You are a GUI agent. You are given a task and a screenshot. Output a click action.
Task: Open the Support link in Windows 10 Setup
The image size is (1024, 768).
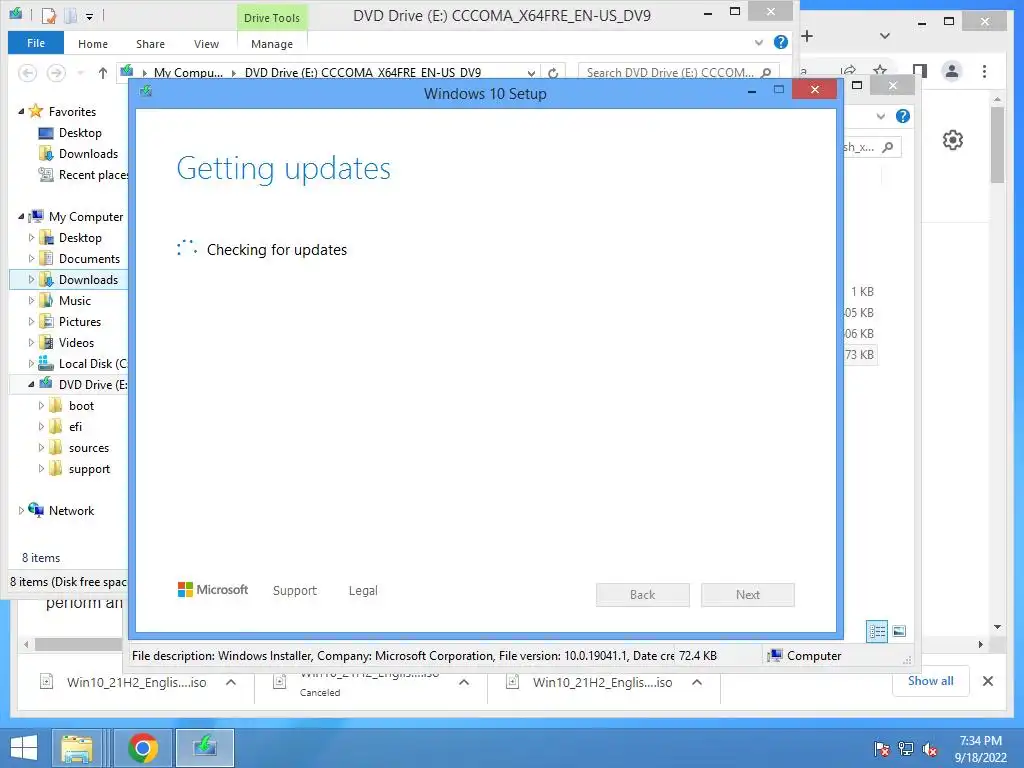click(295, 590)
